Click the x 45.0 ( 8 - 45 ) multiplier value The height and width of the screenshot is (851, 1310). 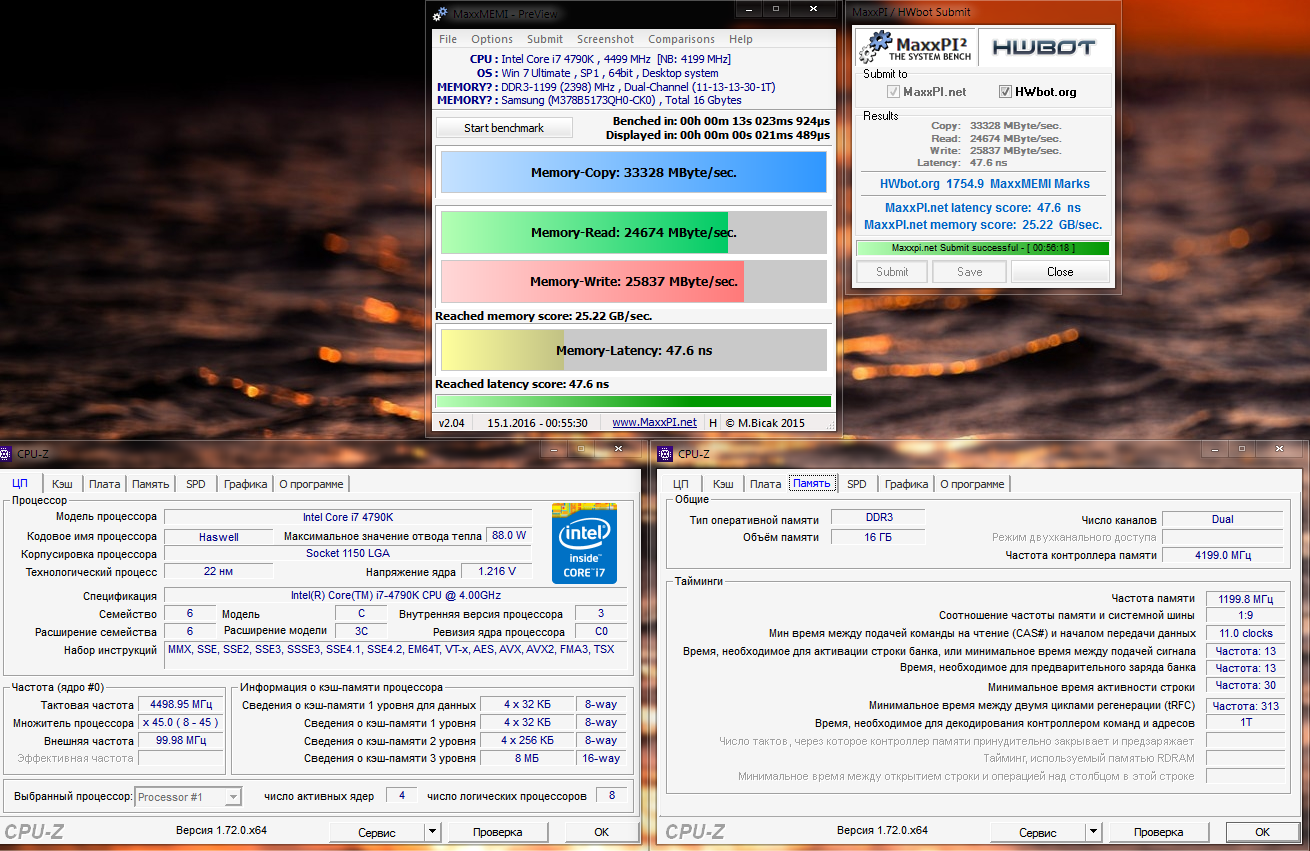(x=180, y=723)
